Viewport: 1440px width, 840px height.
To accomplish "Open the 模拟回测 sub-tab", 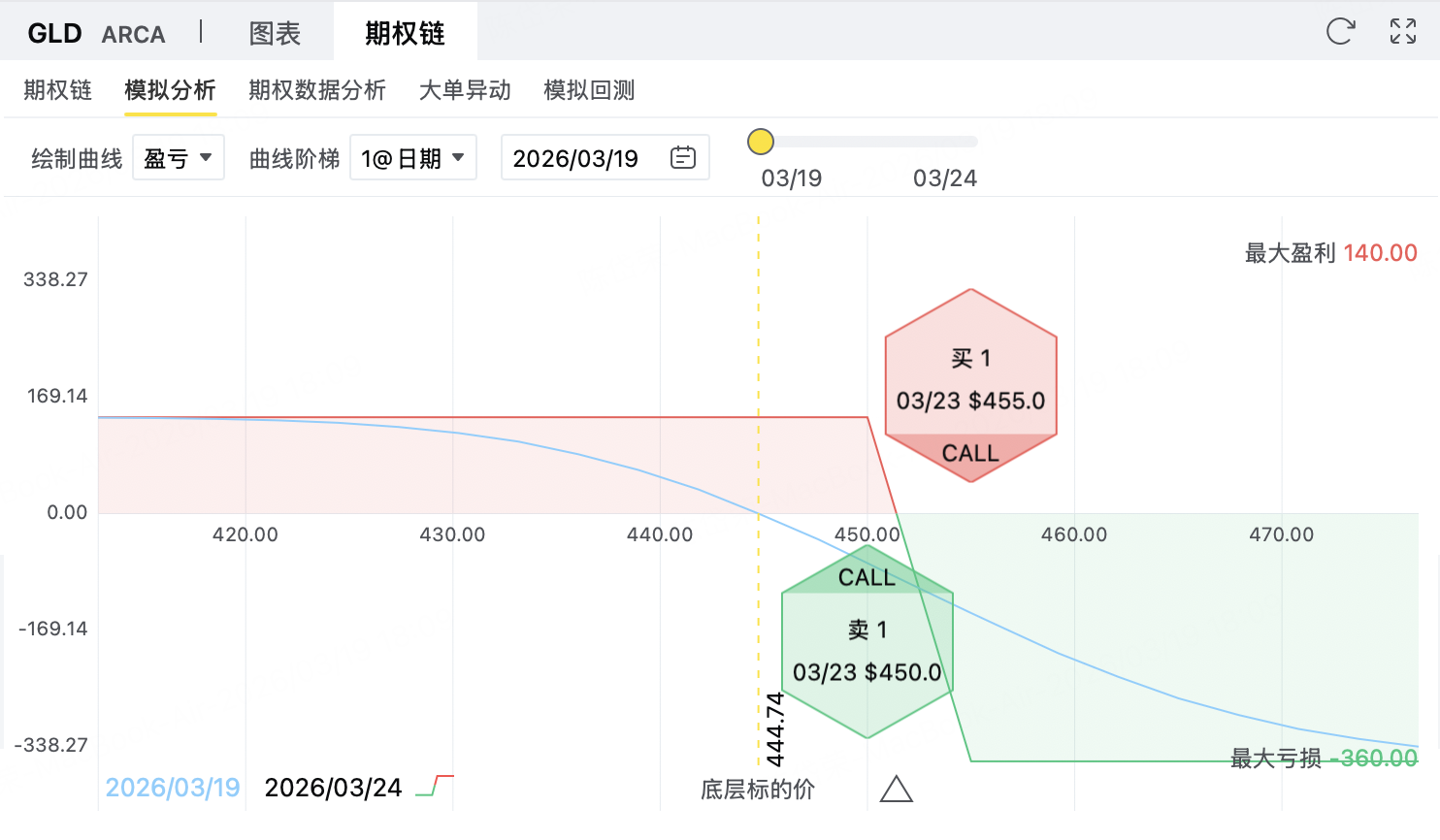I will point(589,90).
